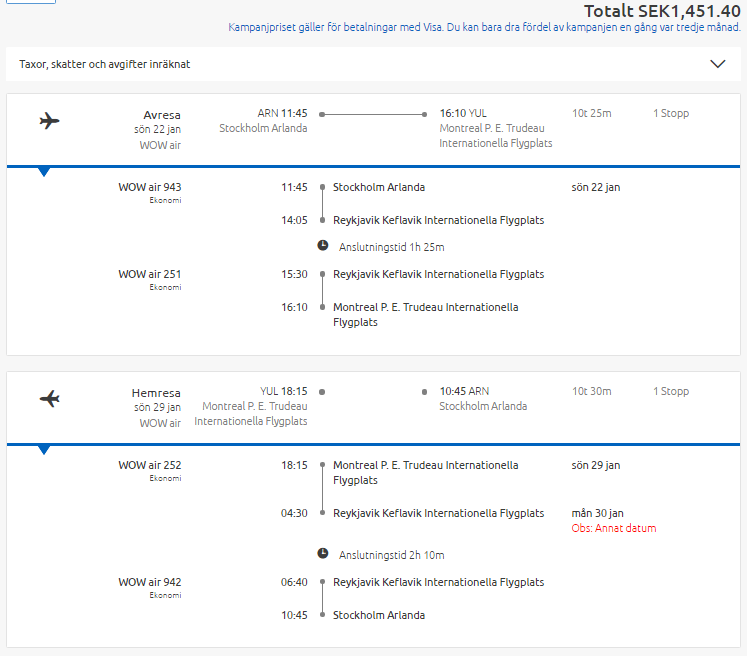Expand the Taxor, skatter och avgifter chevron

pos(717,64)
